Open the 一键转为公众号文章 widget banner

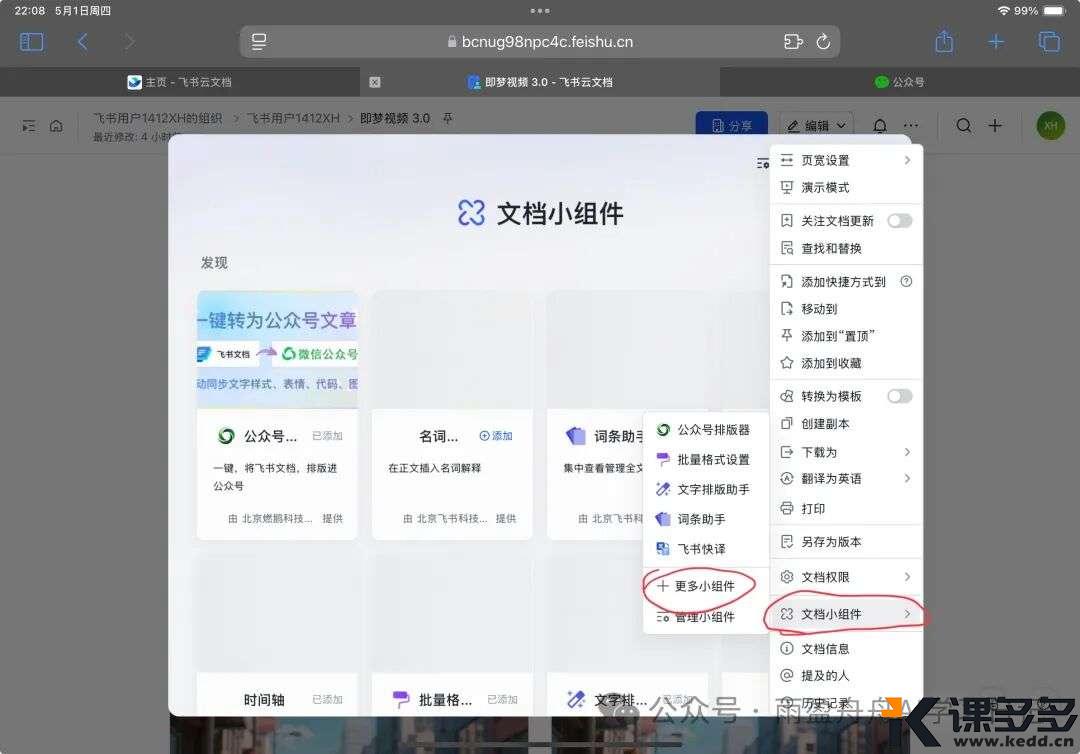click(x=277, y=349)
